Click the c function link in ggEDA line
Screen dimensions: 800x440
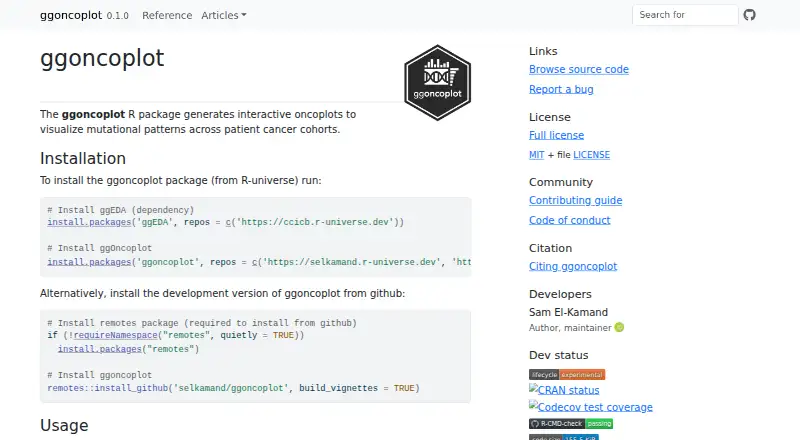[228, 222]
